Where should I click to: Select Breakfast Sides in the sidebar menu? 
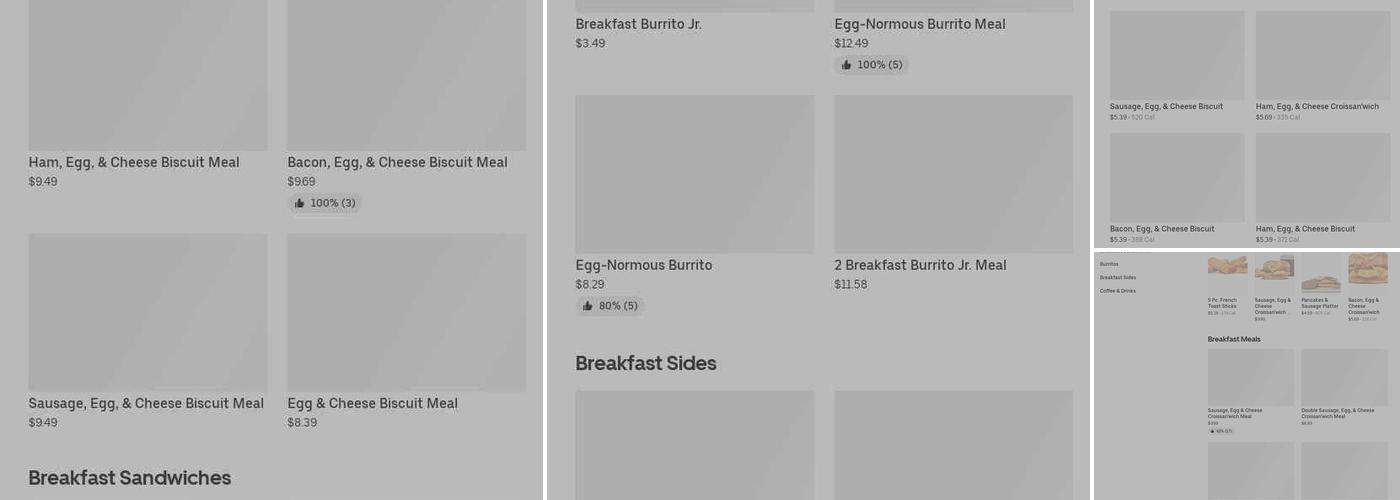tap(1118, 277)
